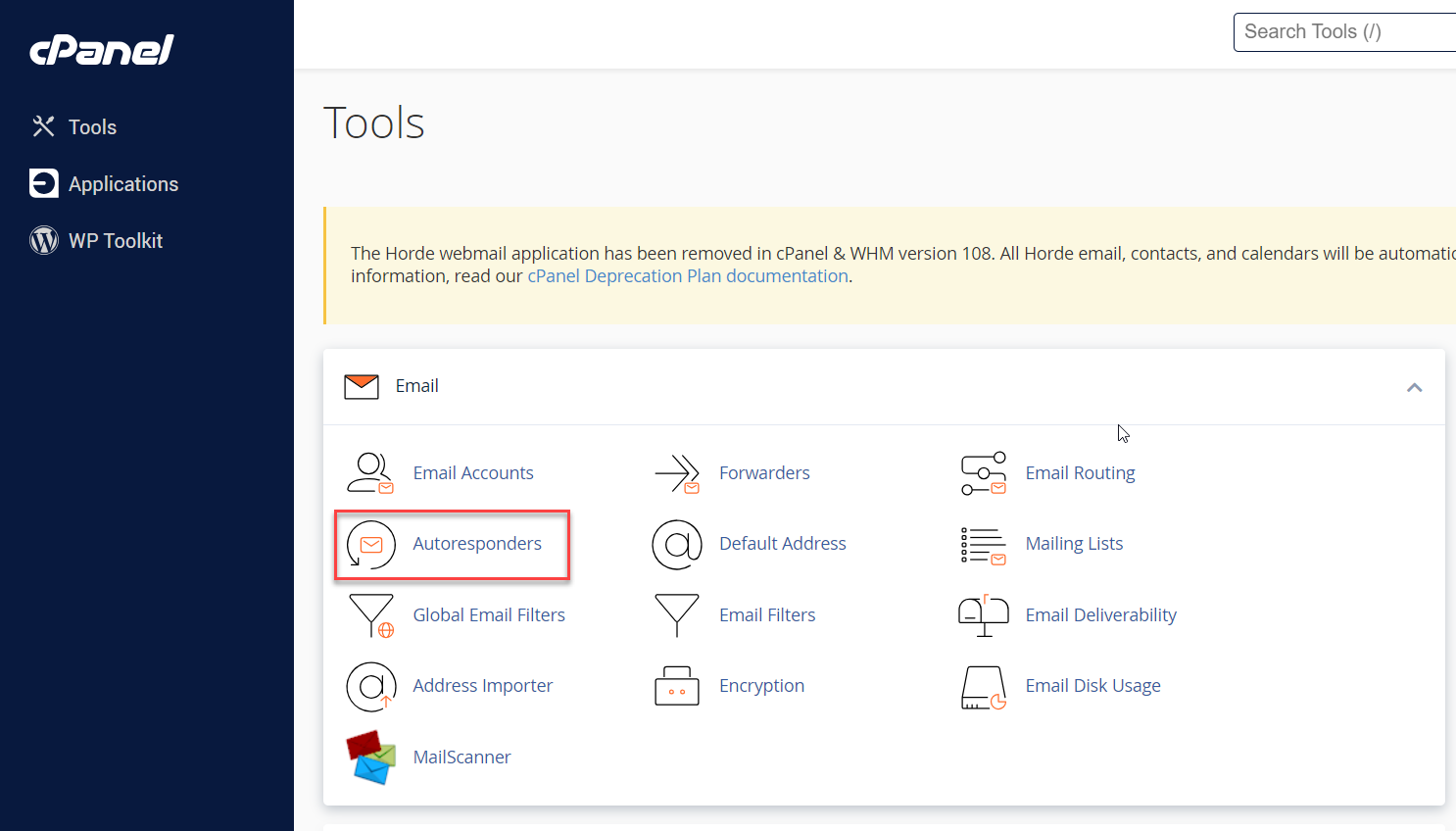Open the Email Disk Usage link
1456x831 pixels.
click(1092, 686)
